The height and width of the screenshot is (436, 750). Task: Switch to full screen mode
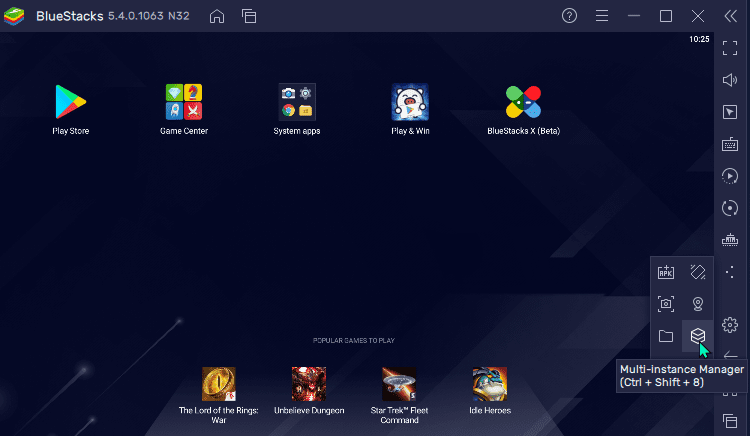coord(730,48)
